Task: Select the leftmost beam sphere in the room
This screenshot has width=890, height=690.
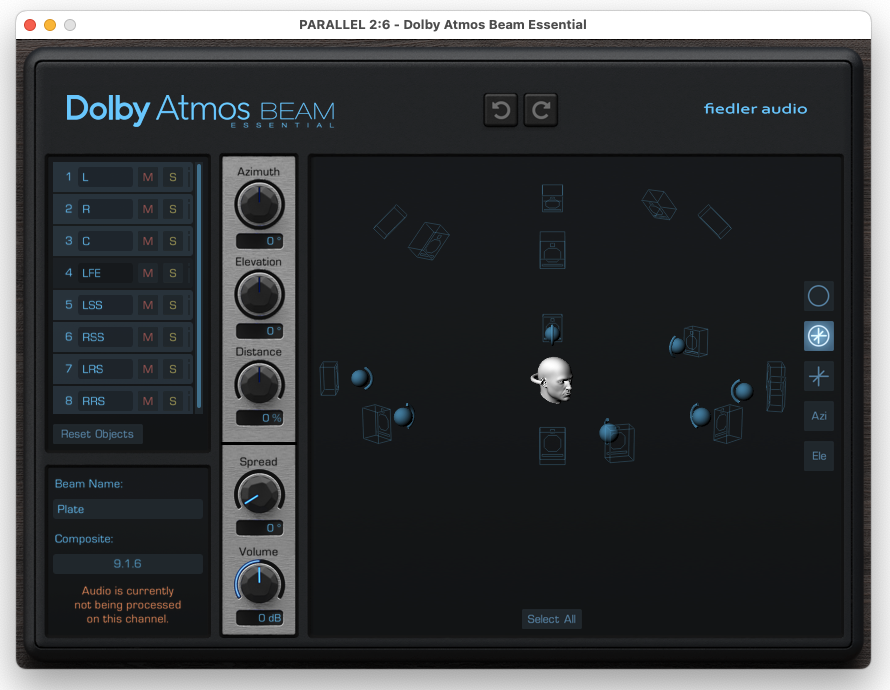Action: pyautogui.click(x=360, y=378)
